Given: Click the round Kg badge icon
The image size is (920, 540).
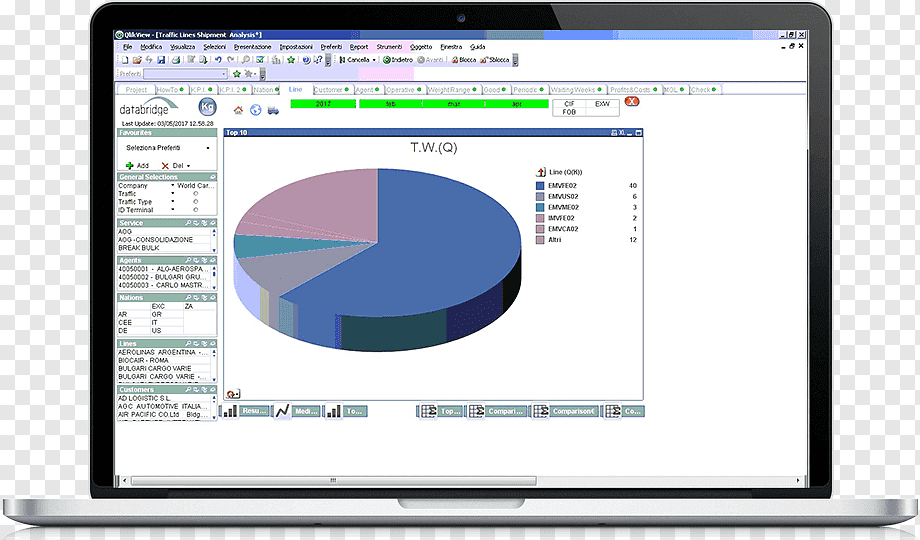Looking at the screenshot, I should (x=207, y=107).
